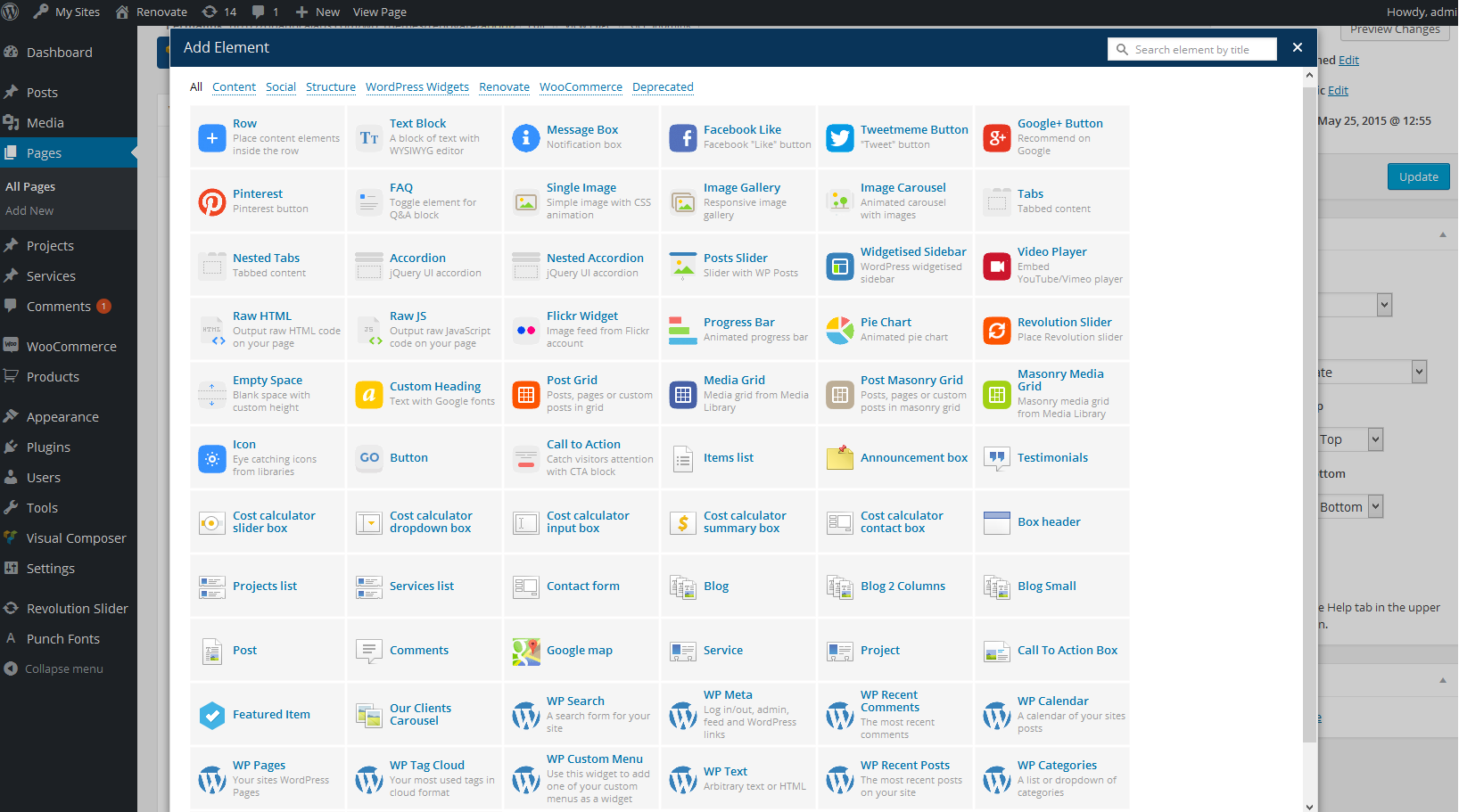Screen dimensions: 1459x812
Task: Pick the Google+ Button icon
Action: (996, 138)
